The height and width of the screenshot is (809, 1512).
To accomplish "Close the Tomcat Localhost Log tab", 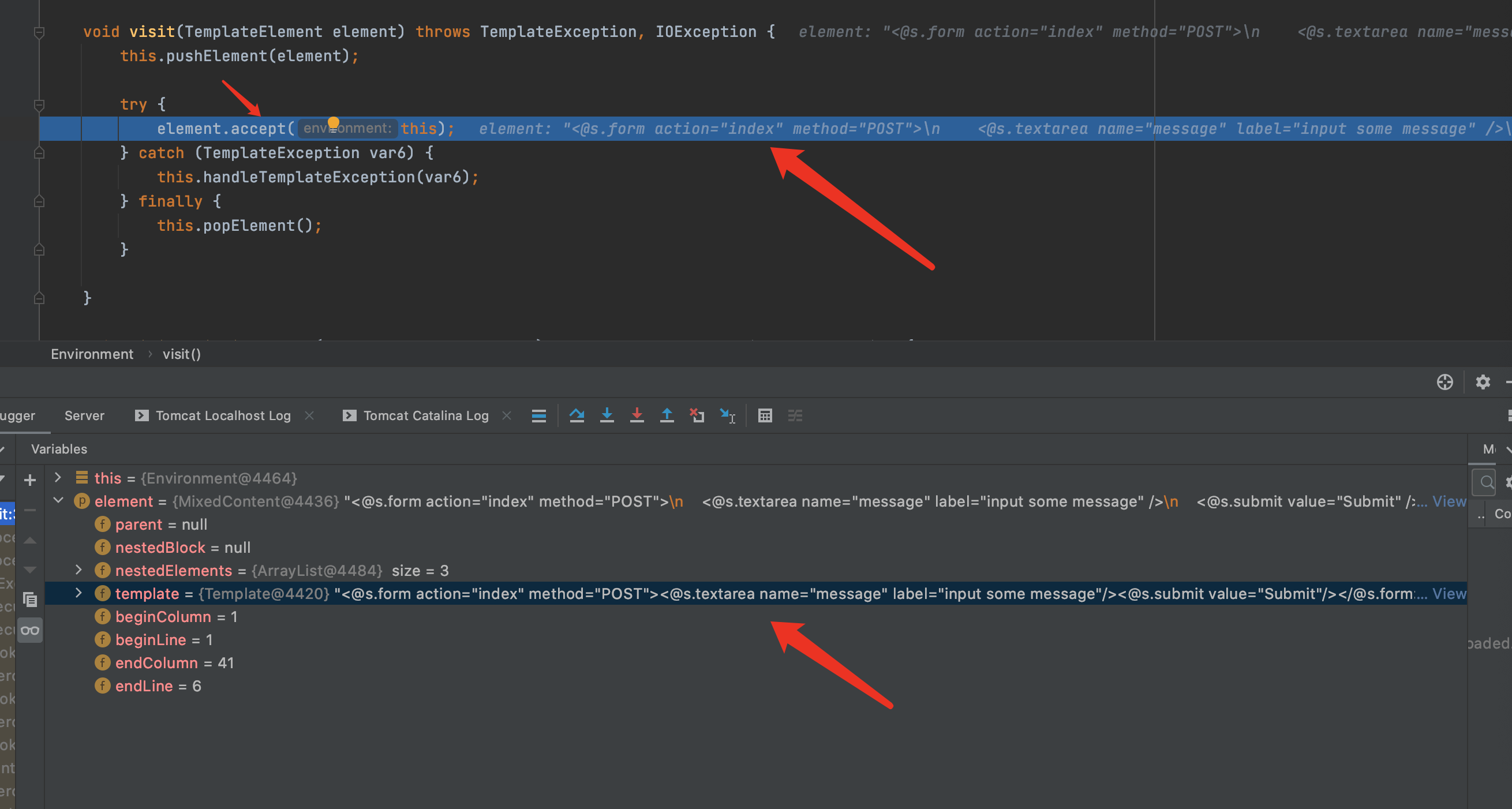I will point(309,415).
